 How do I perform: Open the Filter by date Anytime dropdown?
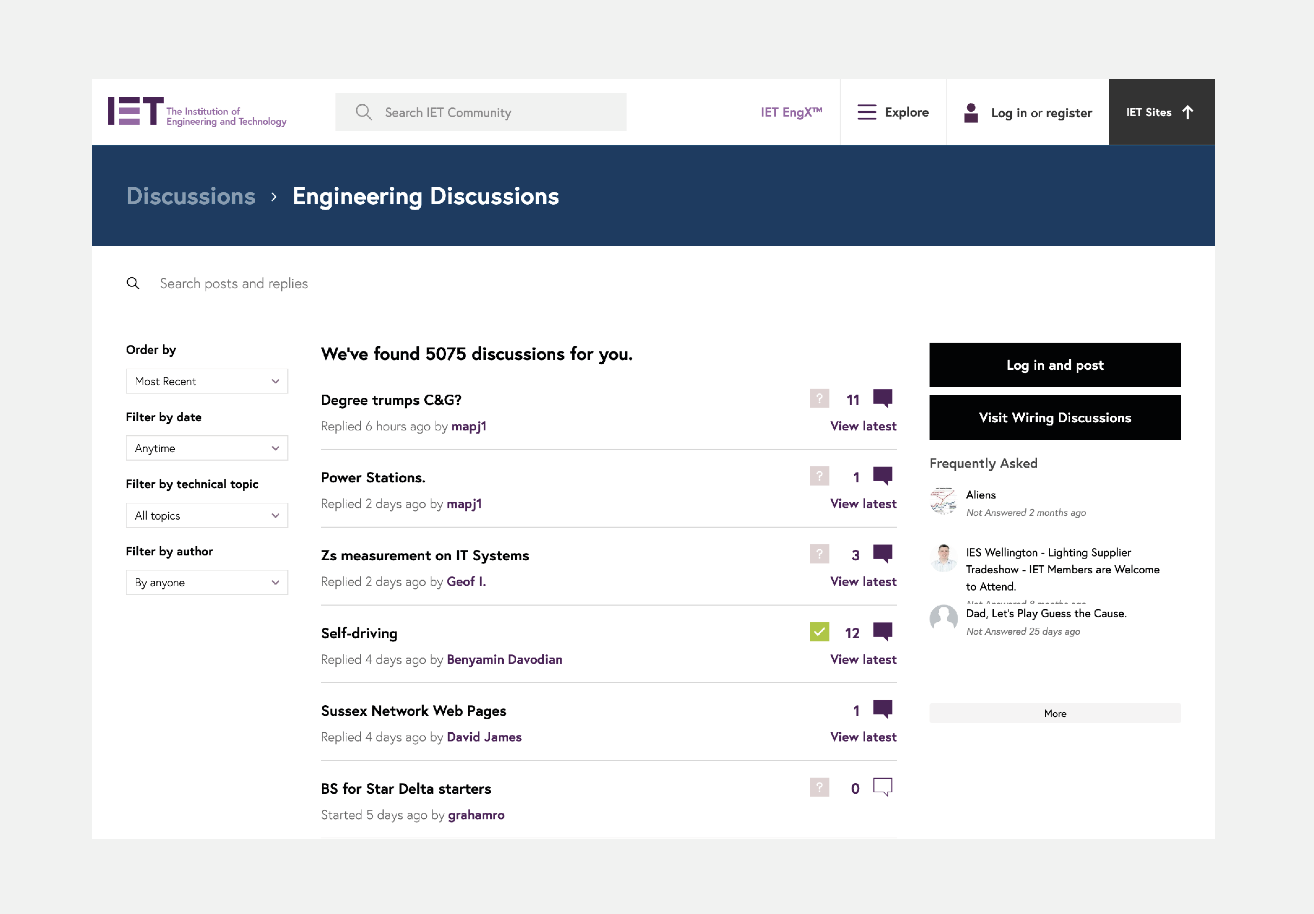207,448
